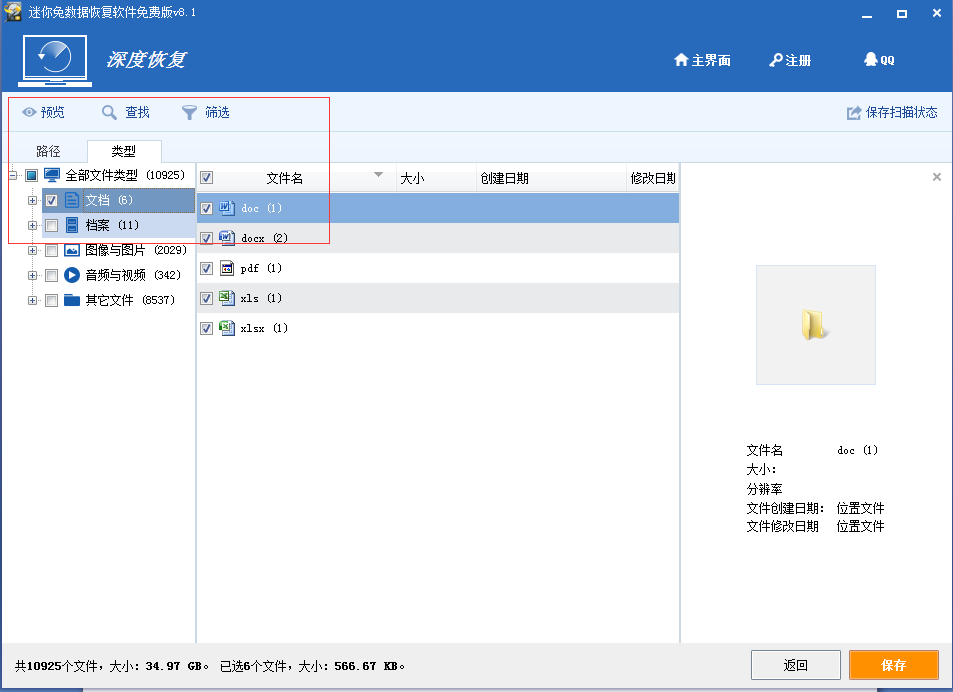
Task: Sort by the 大小 column header
Action: (436, 178)
